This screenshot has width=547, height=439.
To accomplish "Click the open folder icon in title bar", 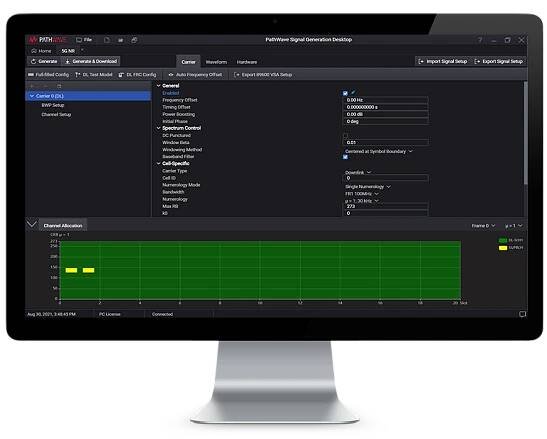I will pyautogui.click(x=120, y=40).
